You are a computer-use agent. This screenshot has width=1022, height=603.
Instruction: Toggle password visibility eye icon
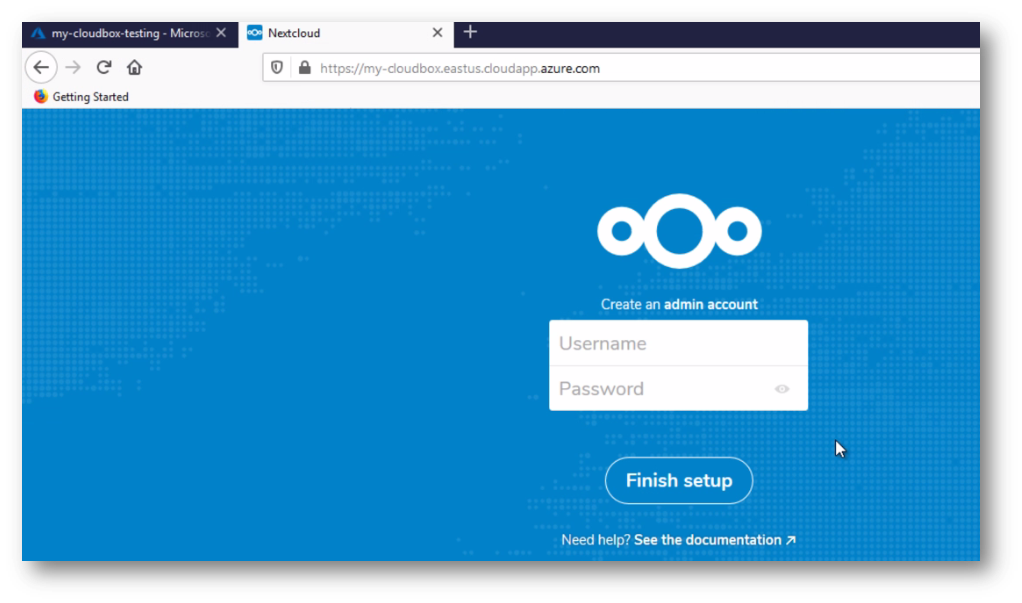point(781,389)
